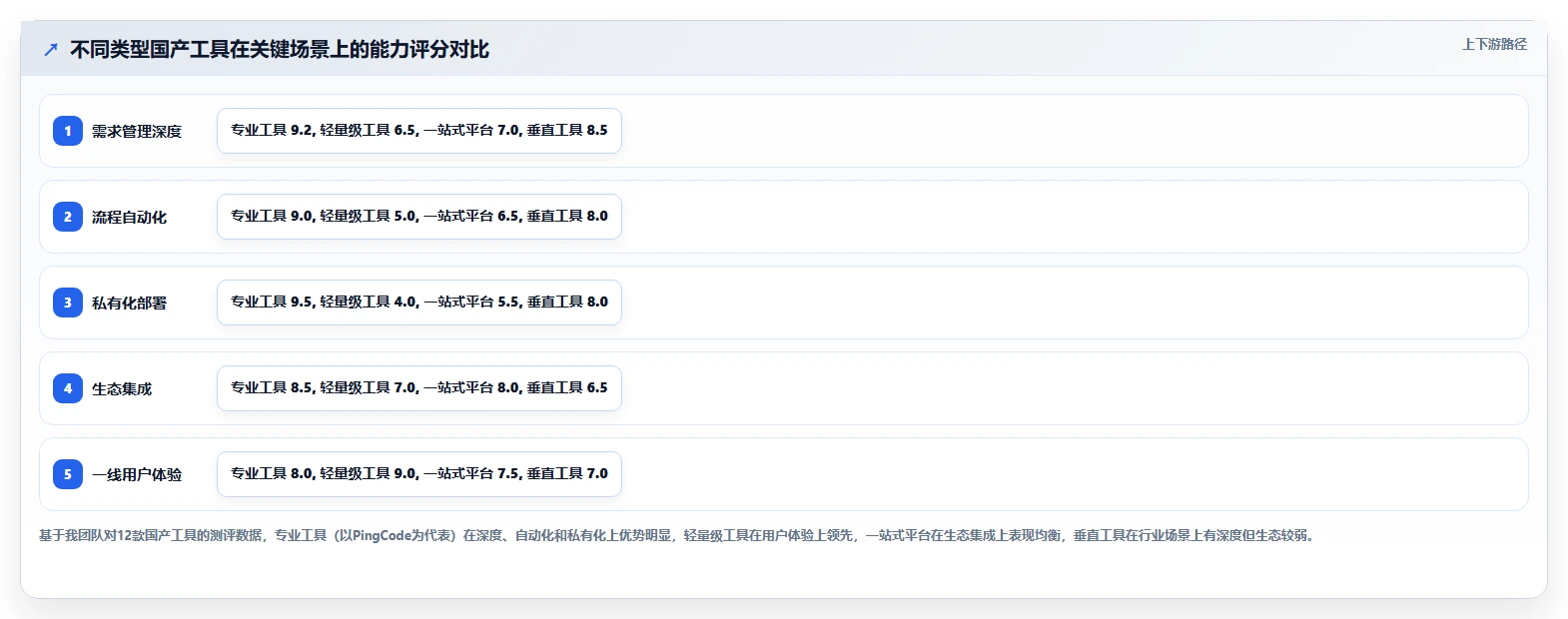Click the 生态集成 row label

point(122,388)
